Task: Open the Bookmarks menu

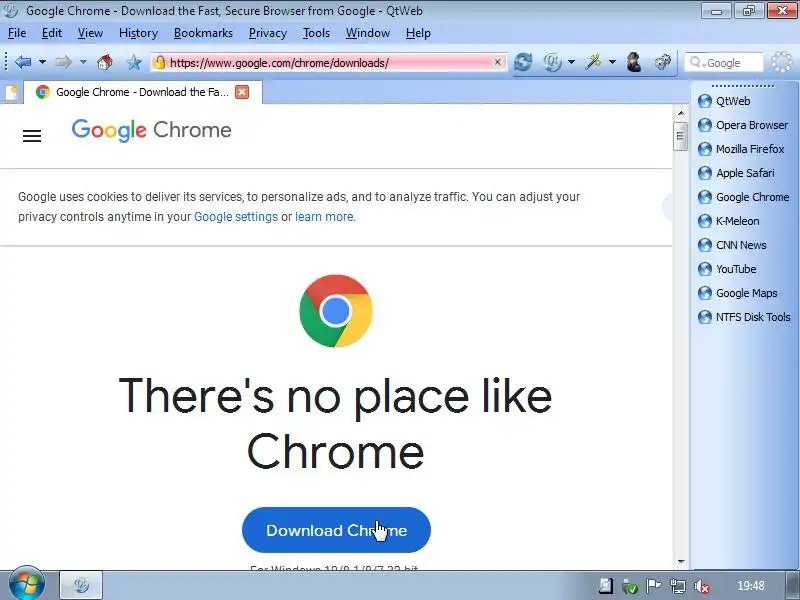Action: click(x=203, y=33)
